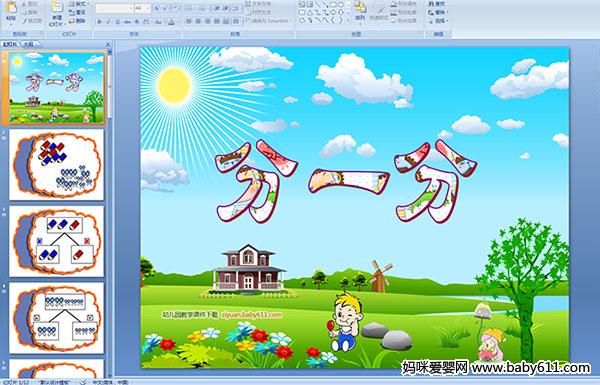This screenshot has height=385, width=600.
Task: Click the Arrange shapes icon
Action: (360, 12)
